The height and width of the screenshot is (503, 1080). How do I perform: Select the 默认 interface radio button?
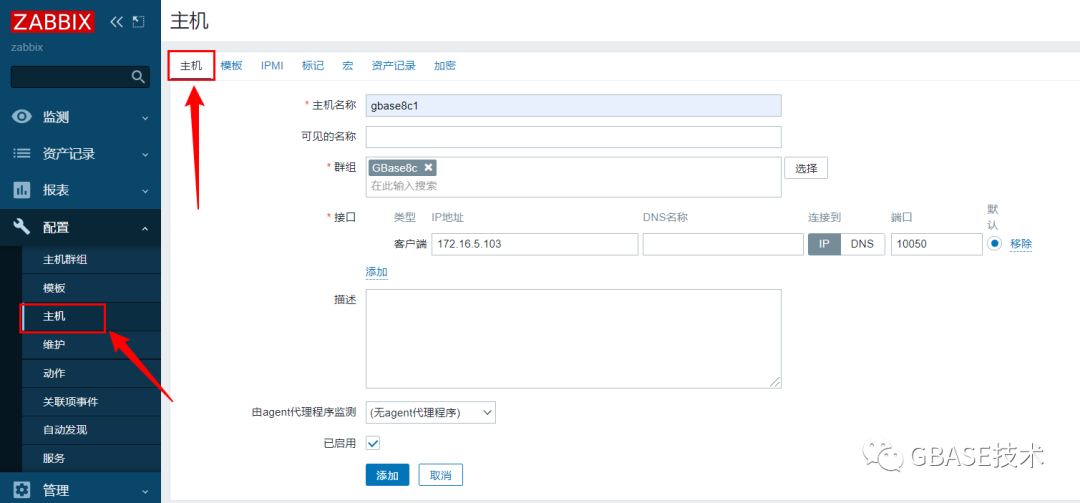(994, 243)
